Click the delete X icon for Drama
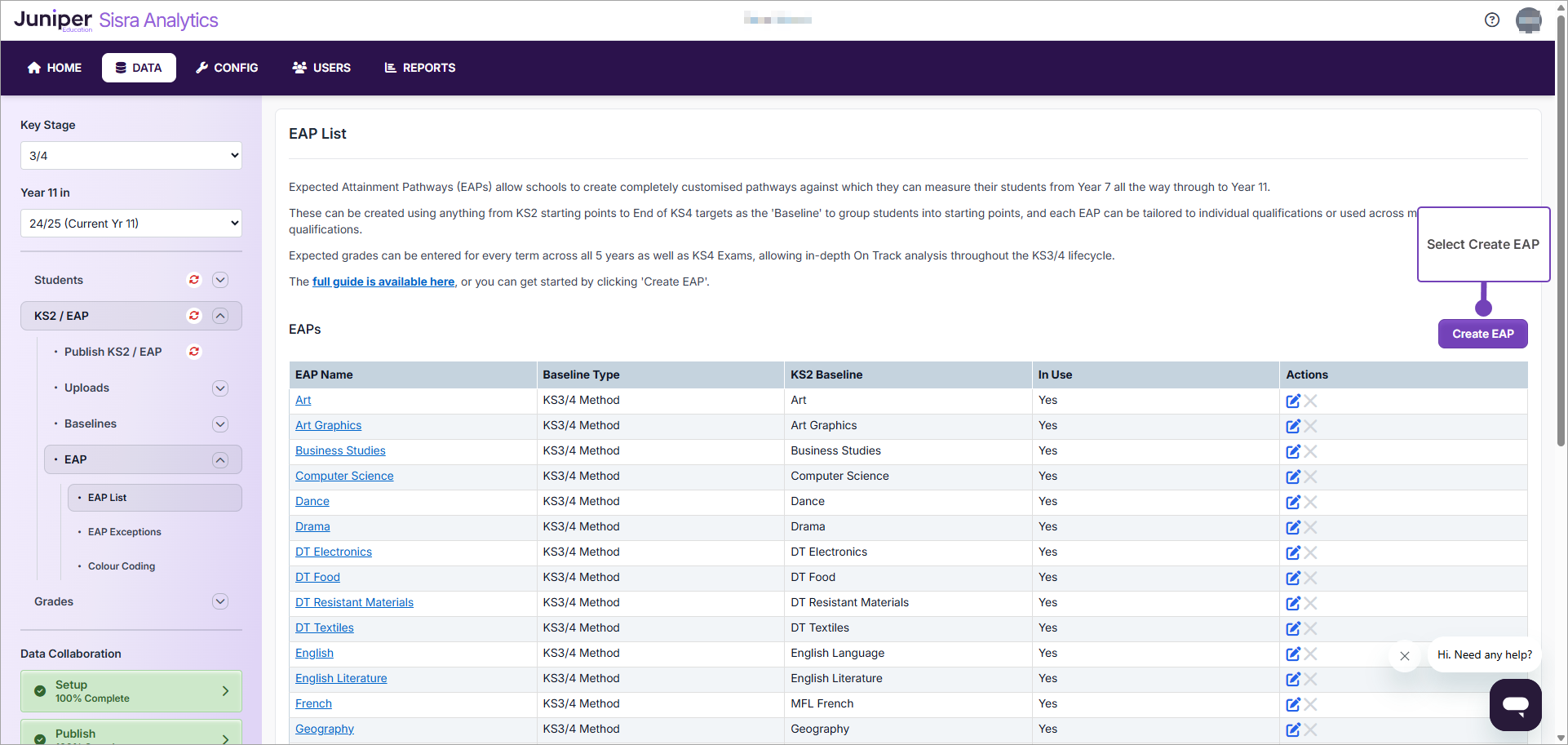The image size is (1568, 745). click(x=1311, y=527)
